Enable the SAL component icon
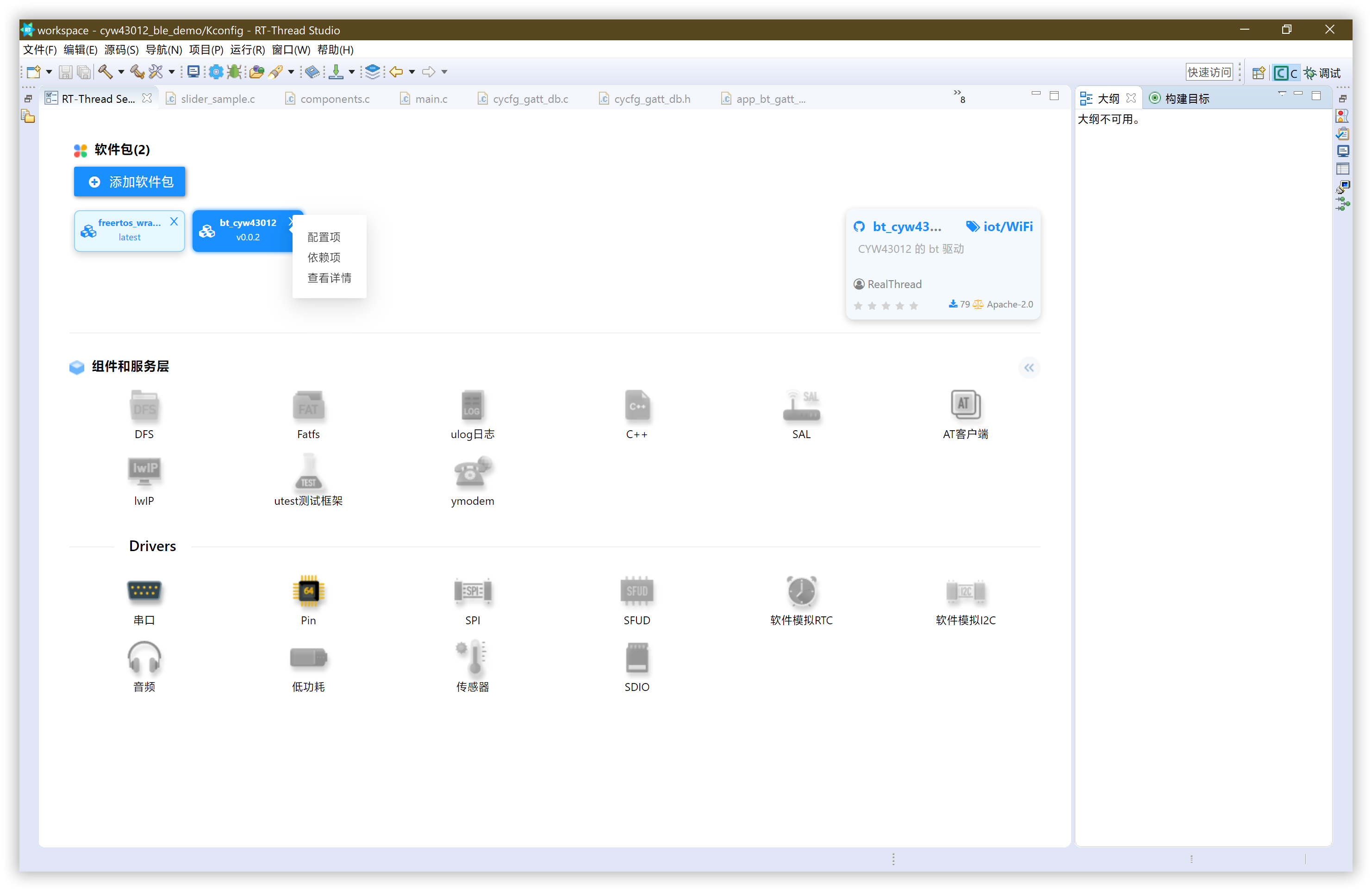The width and height of the screenshot is (1372, 891). tap(801, 406)
